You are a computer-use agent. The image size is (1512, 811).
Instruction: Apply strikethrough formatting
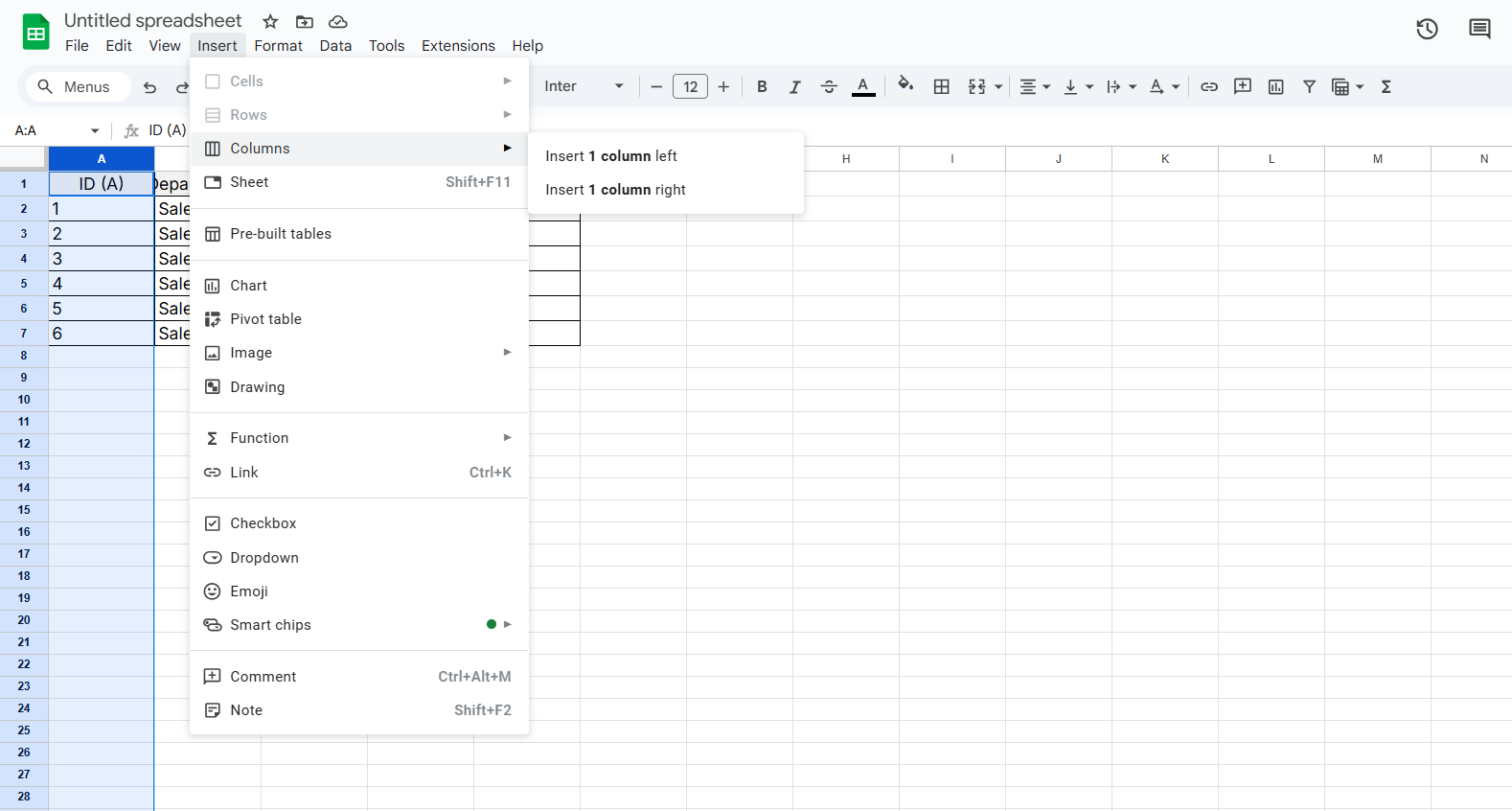point(829,87)
